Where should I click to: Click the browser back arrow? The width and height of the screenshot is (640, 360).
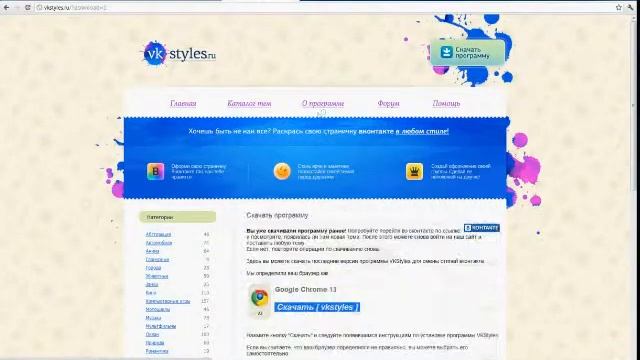pos(7,7)
